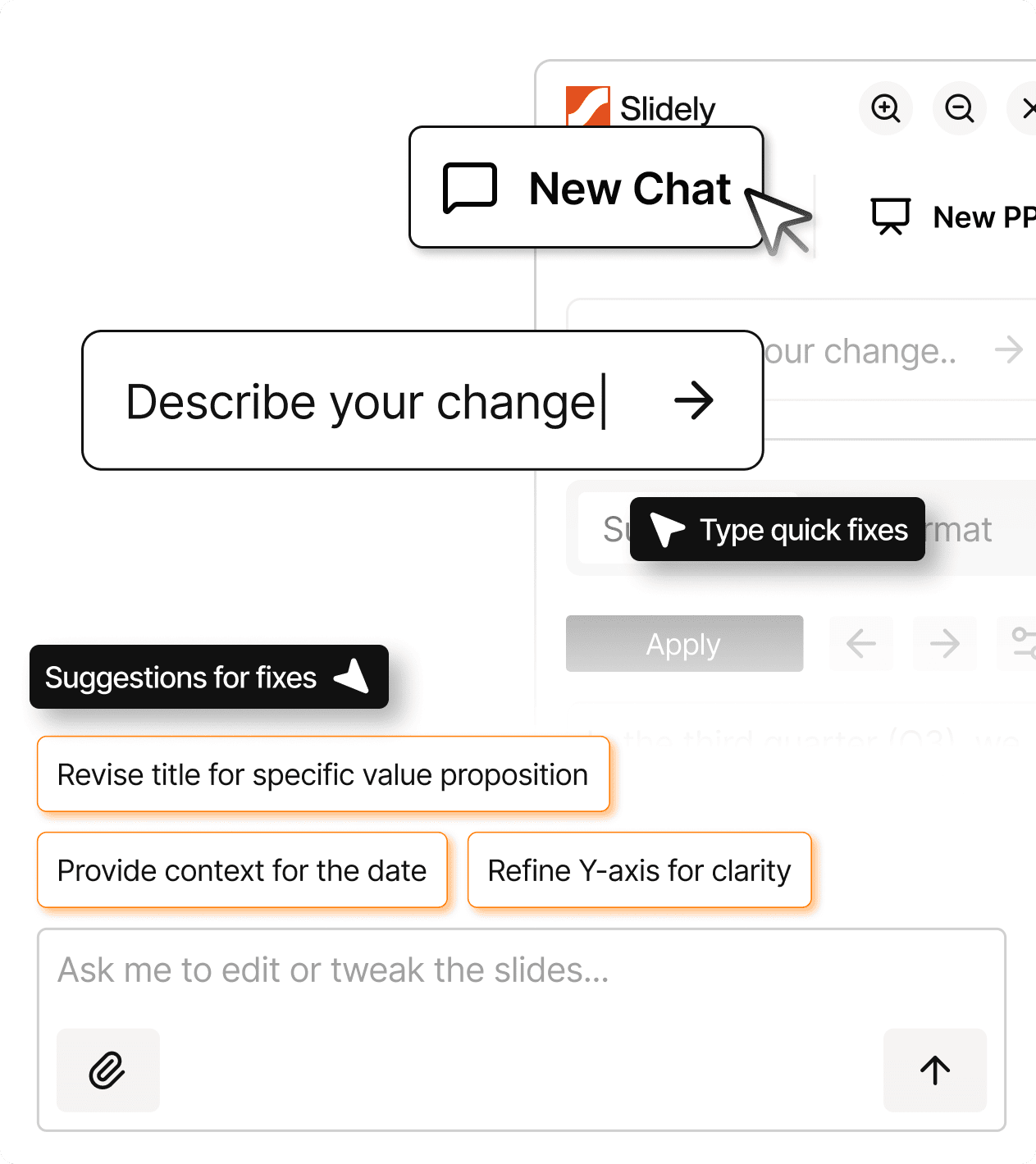Screen dimensions: 1036x1164
Task: Zoom out with the magnifier minus icon
Action: pyautogui.click(x=959, y=108)
